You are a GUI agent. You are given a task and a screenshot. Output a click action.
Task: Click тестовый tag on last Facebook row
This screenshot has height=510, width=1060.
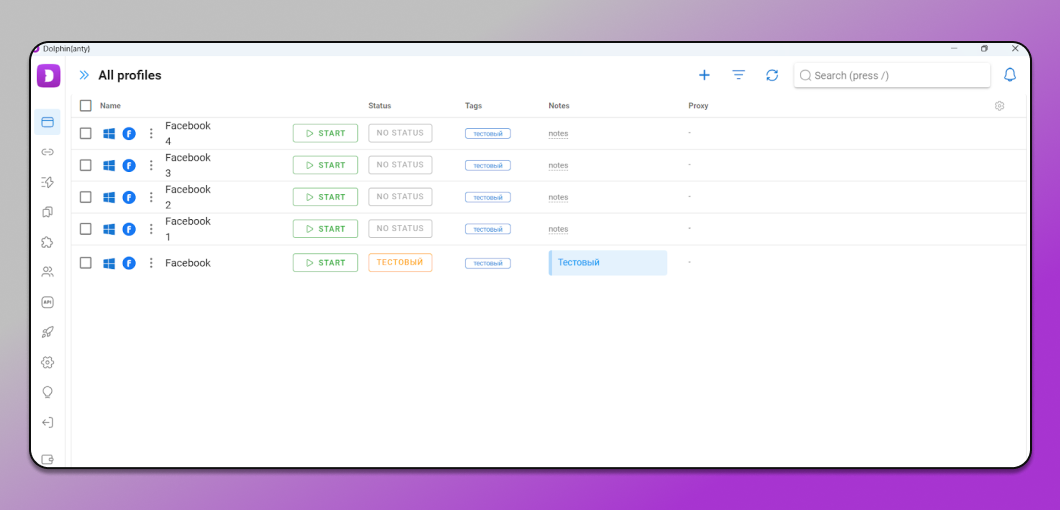click(x=487, y=262)
